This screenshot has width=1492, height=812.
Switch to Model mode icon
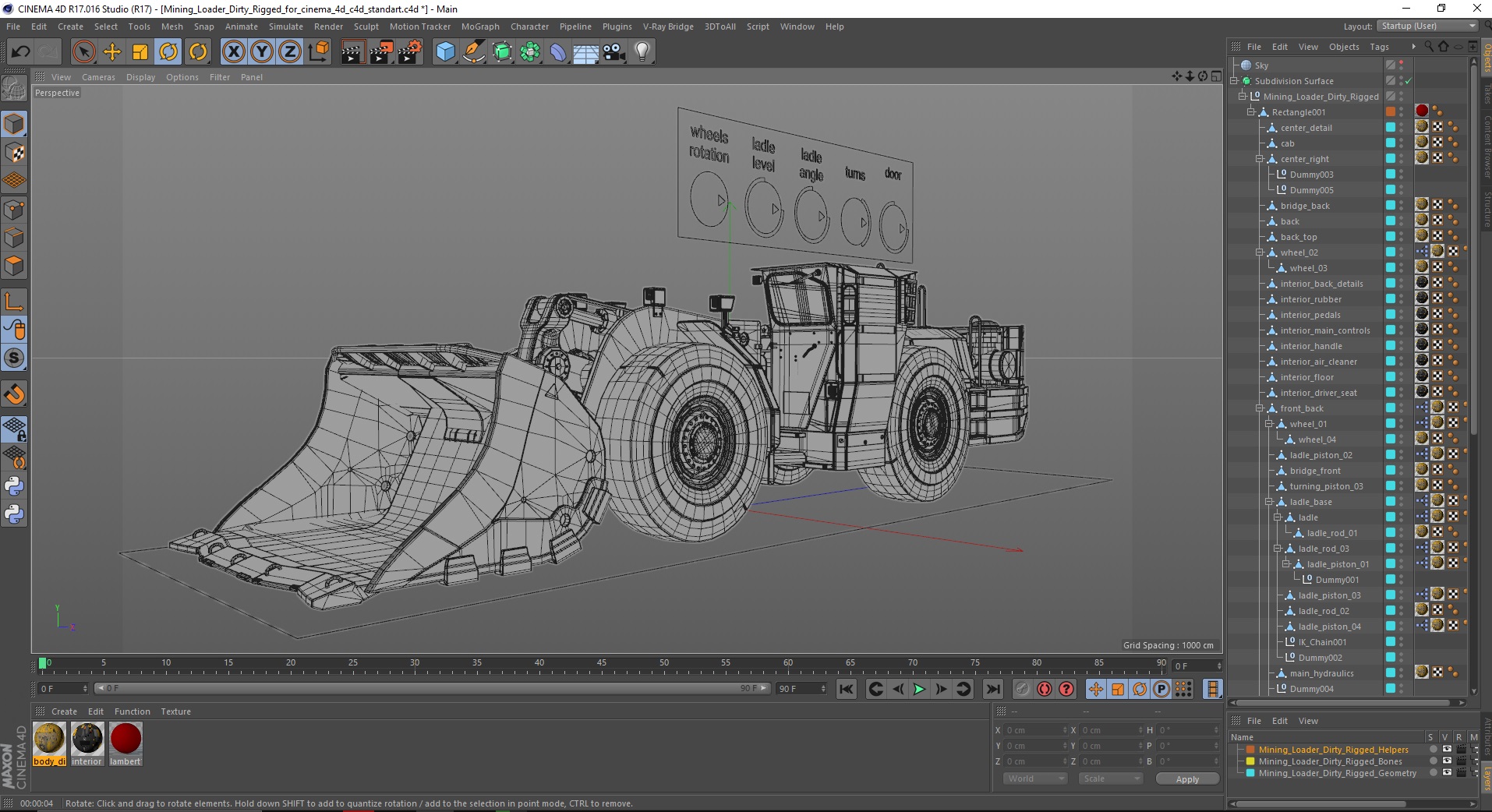click(14, 124)
